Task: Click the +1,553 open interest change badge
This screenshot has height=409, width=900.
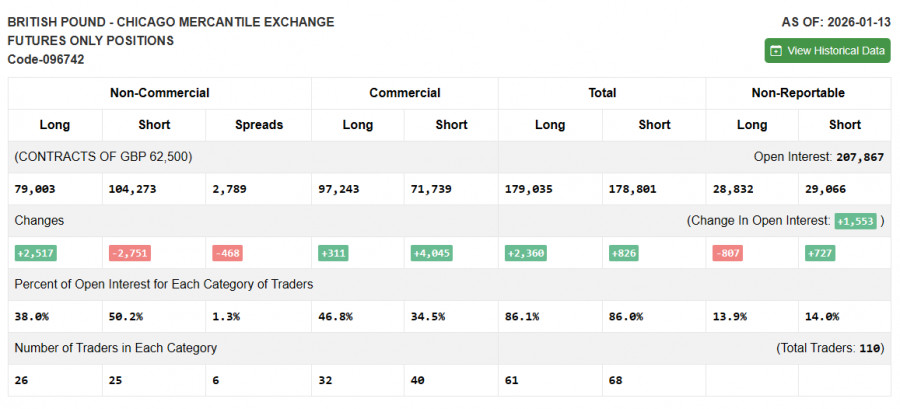Action: coord(855,221)
